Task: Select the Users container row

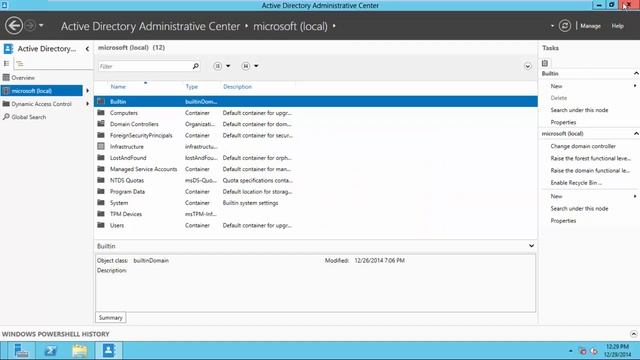Action: 316,225
